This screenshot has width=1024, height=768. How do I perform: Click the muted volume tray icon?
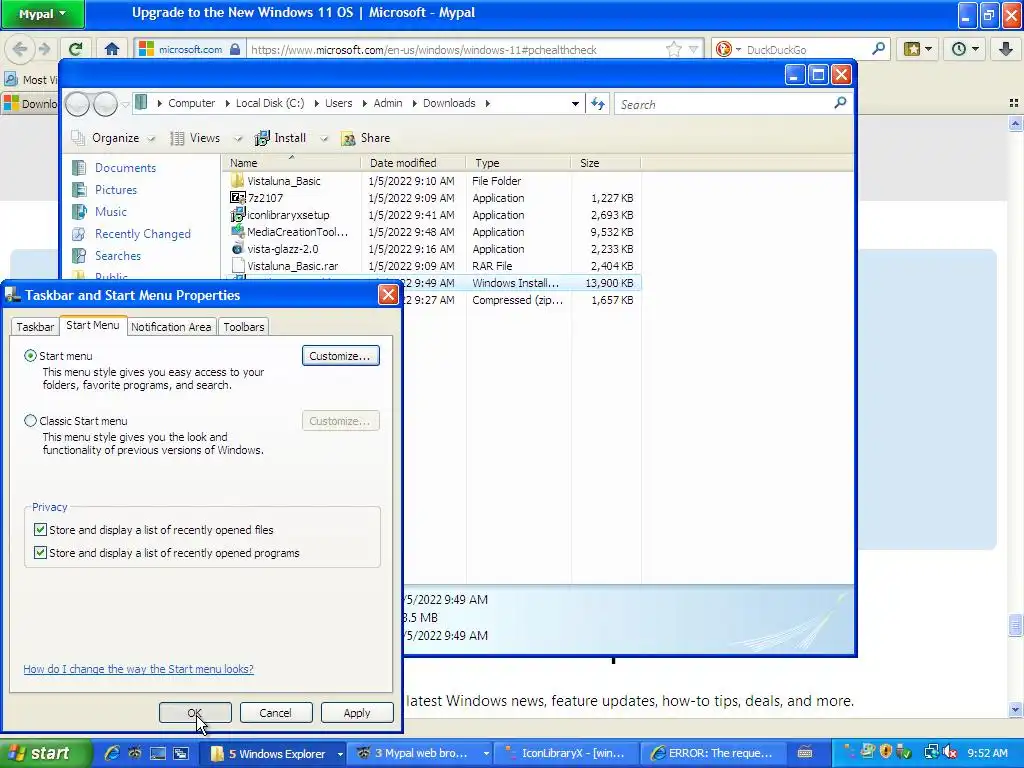tap(950, 753)
